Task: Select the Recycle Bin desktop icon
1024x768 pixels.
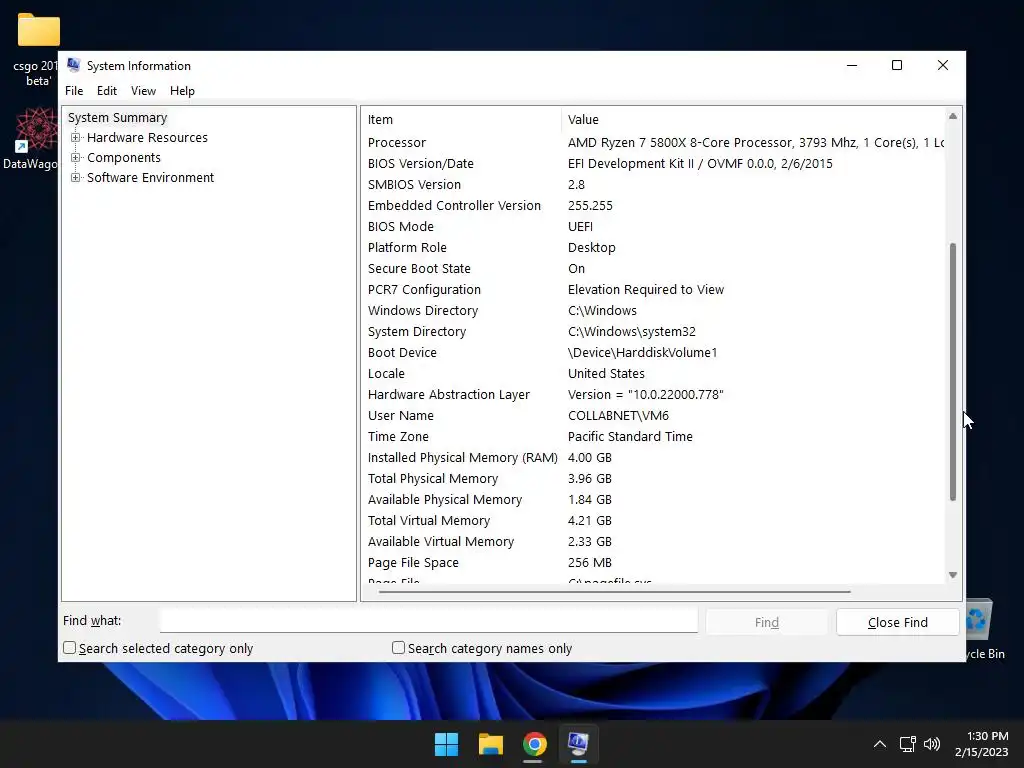Action: pyautogui.click(x=985, y=628)
